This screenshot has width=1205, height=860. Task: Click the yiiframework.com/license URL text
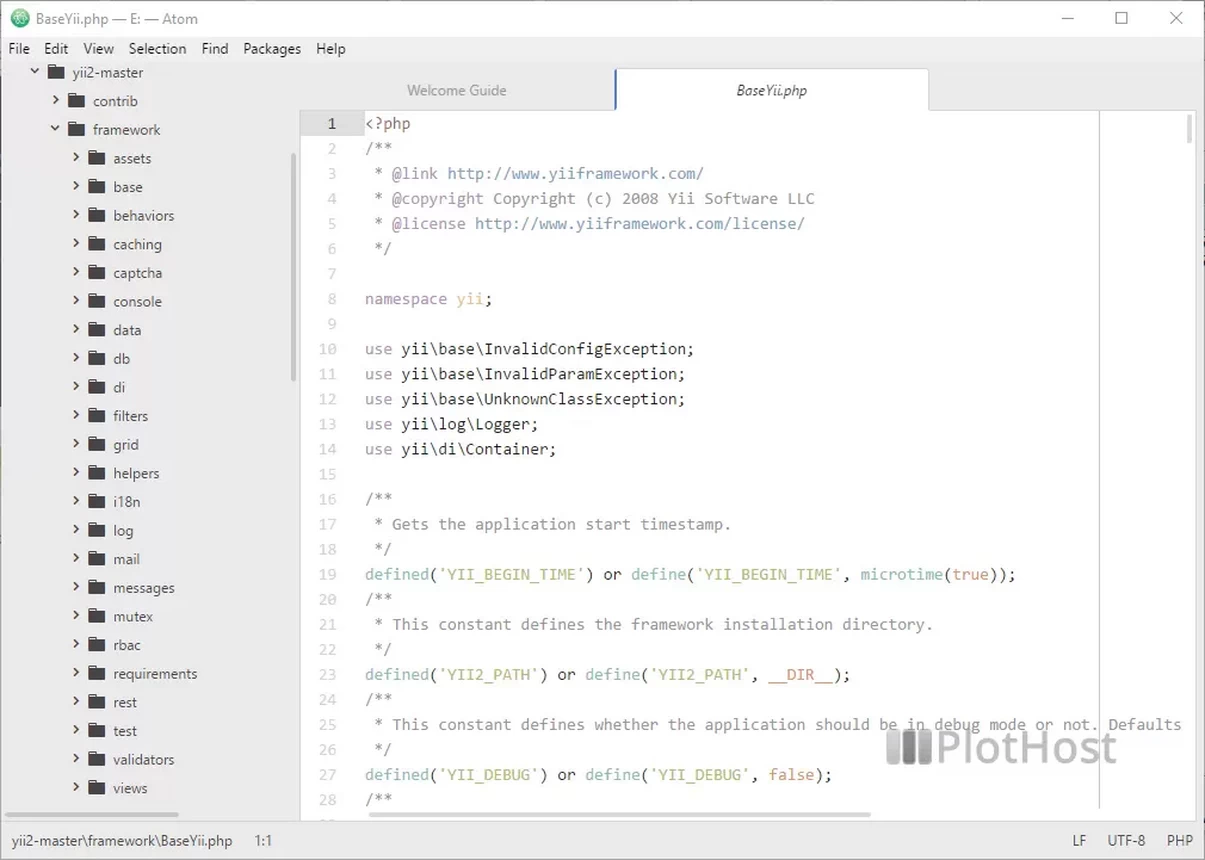click(x=639, y=224)
